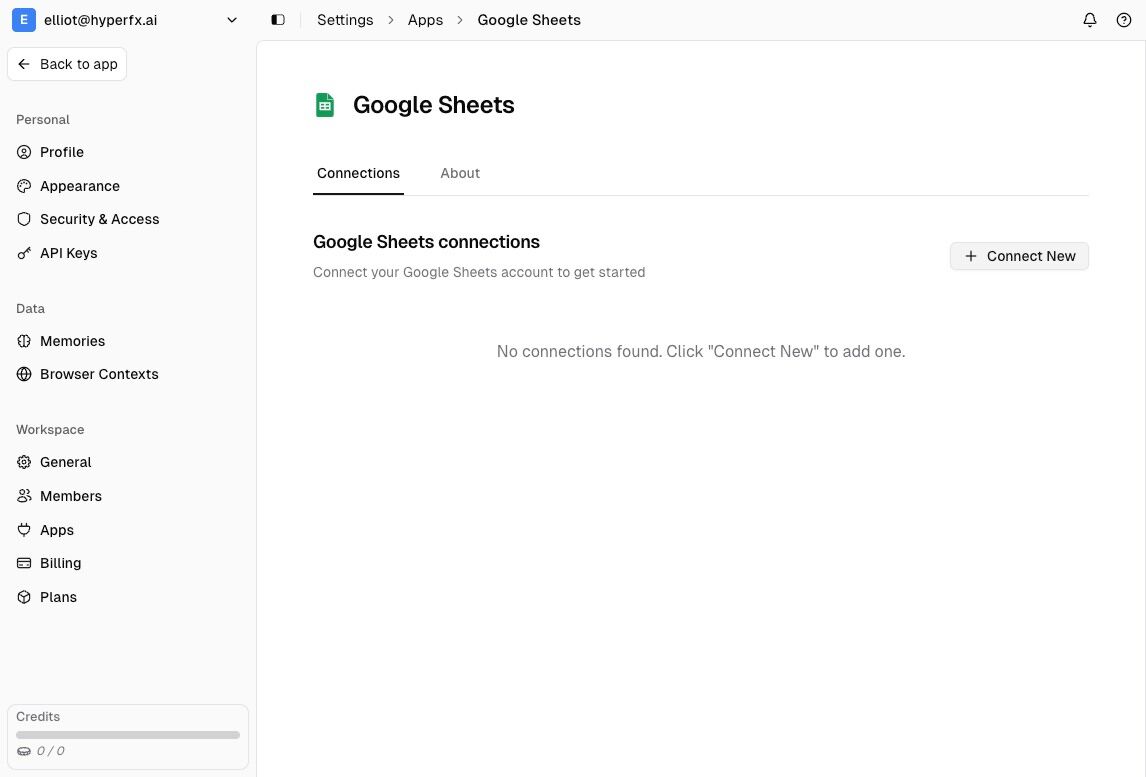Select the Connections tab
Screen dimensions: 1146x777
pyautogui.click(x=358, y=173)
